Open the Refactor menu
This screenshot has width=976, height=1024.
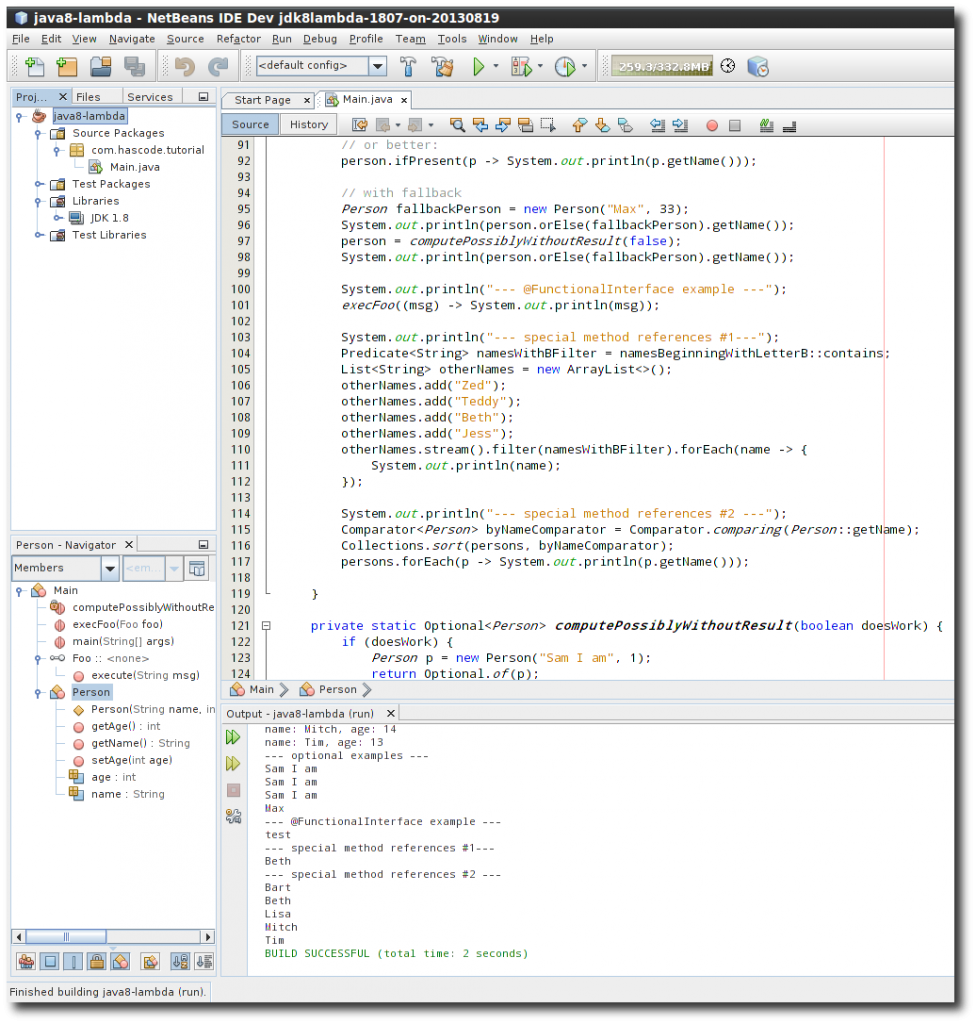point(238,39)
